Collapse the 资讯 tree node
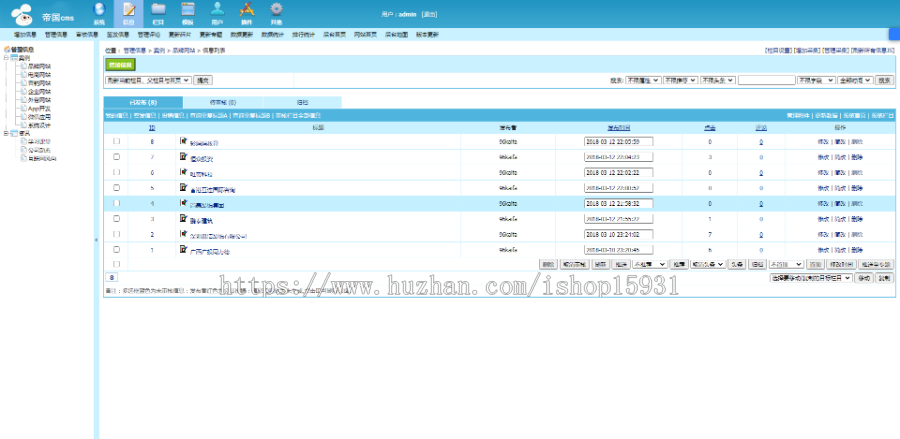 [x=6, y=133]
